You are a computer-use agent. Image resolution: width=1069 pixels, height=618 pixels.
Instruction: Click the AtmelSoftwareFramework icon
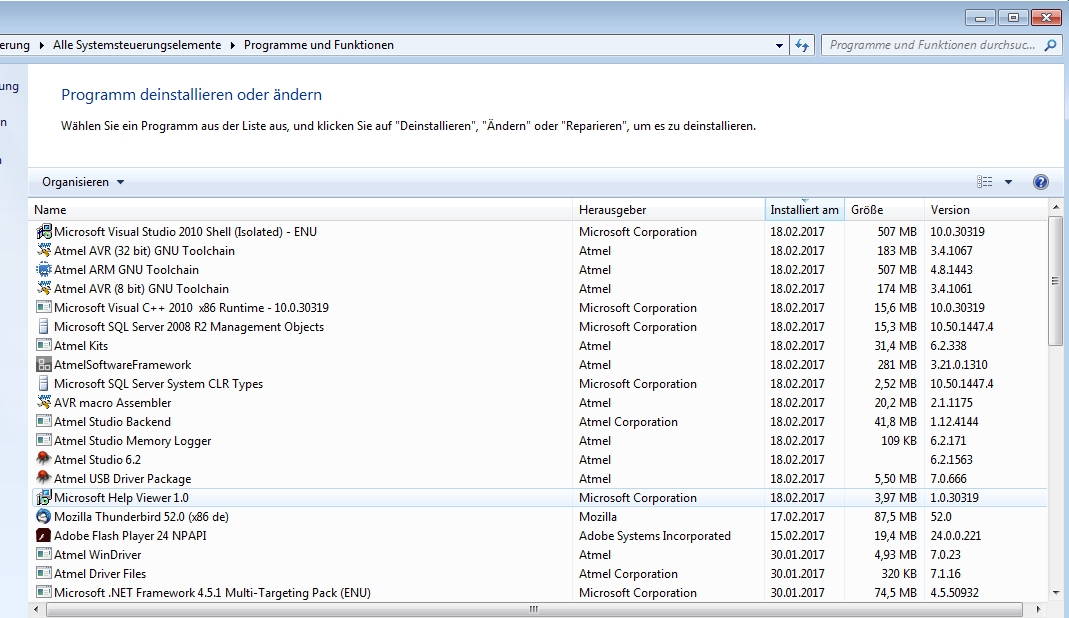pos(44,365)
